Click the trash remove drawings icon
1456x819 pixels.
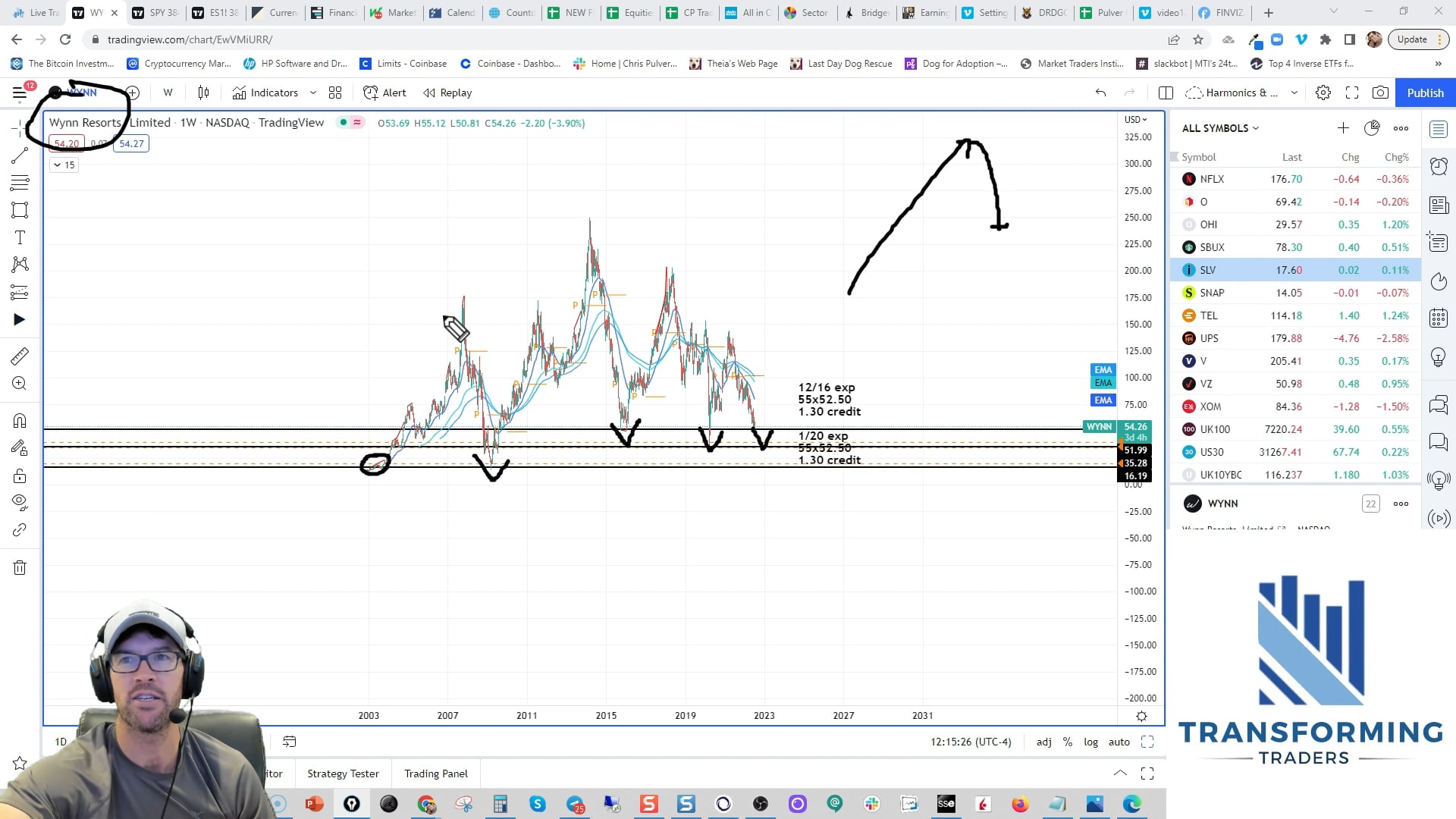20,568
